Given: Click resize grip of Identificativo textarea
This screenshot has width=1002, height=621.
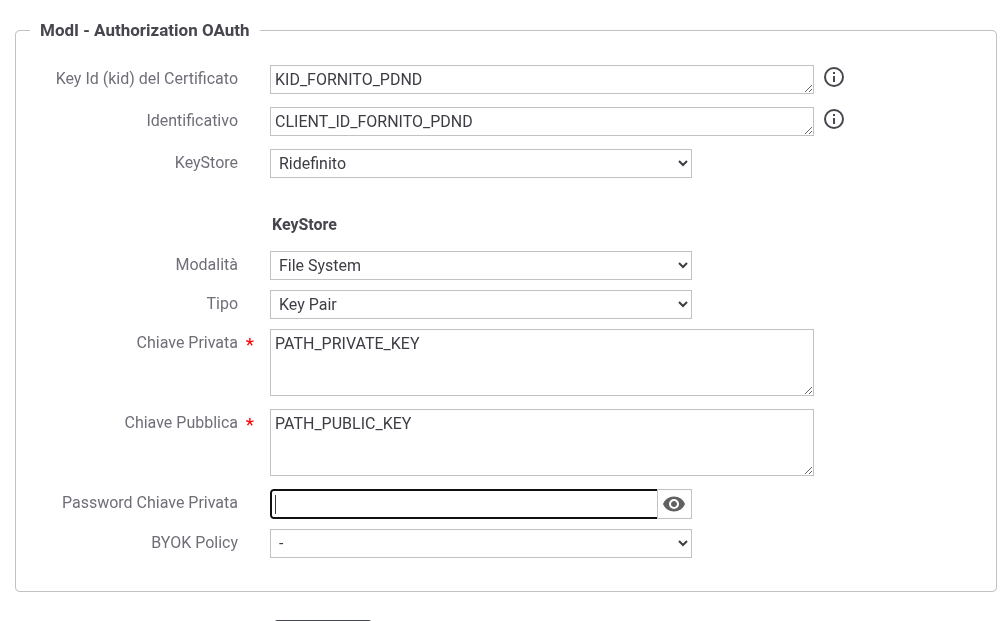Looking at the screenshot, I should pos(808,130).
